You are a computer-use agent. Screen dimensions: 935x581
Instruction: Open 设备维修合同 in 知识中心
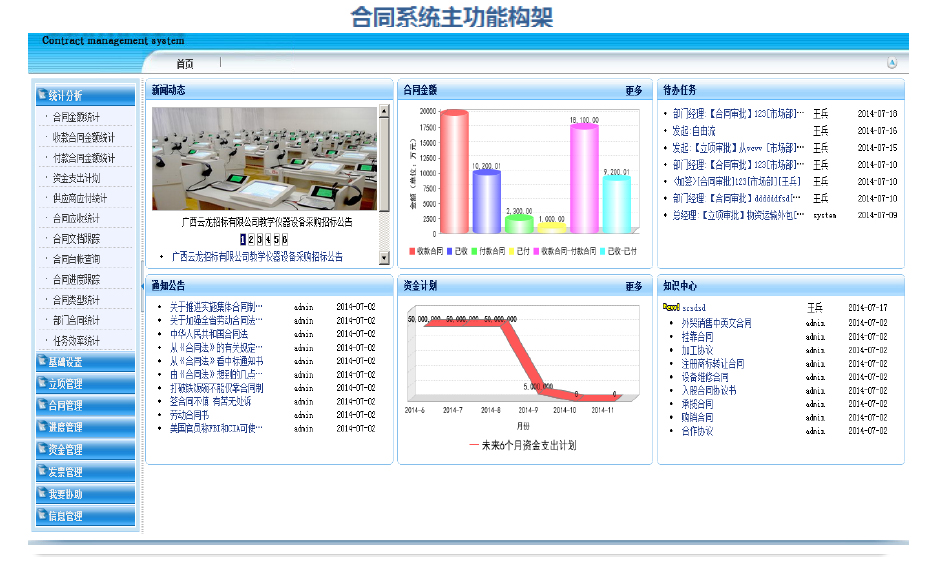pos(705,377)
